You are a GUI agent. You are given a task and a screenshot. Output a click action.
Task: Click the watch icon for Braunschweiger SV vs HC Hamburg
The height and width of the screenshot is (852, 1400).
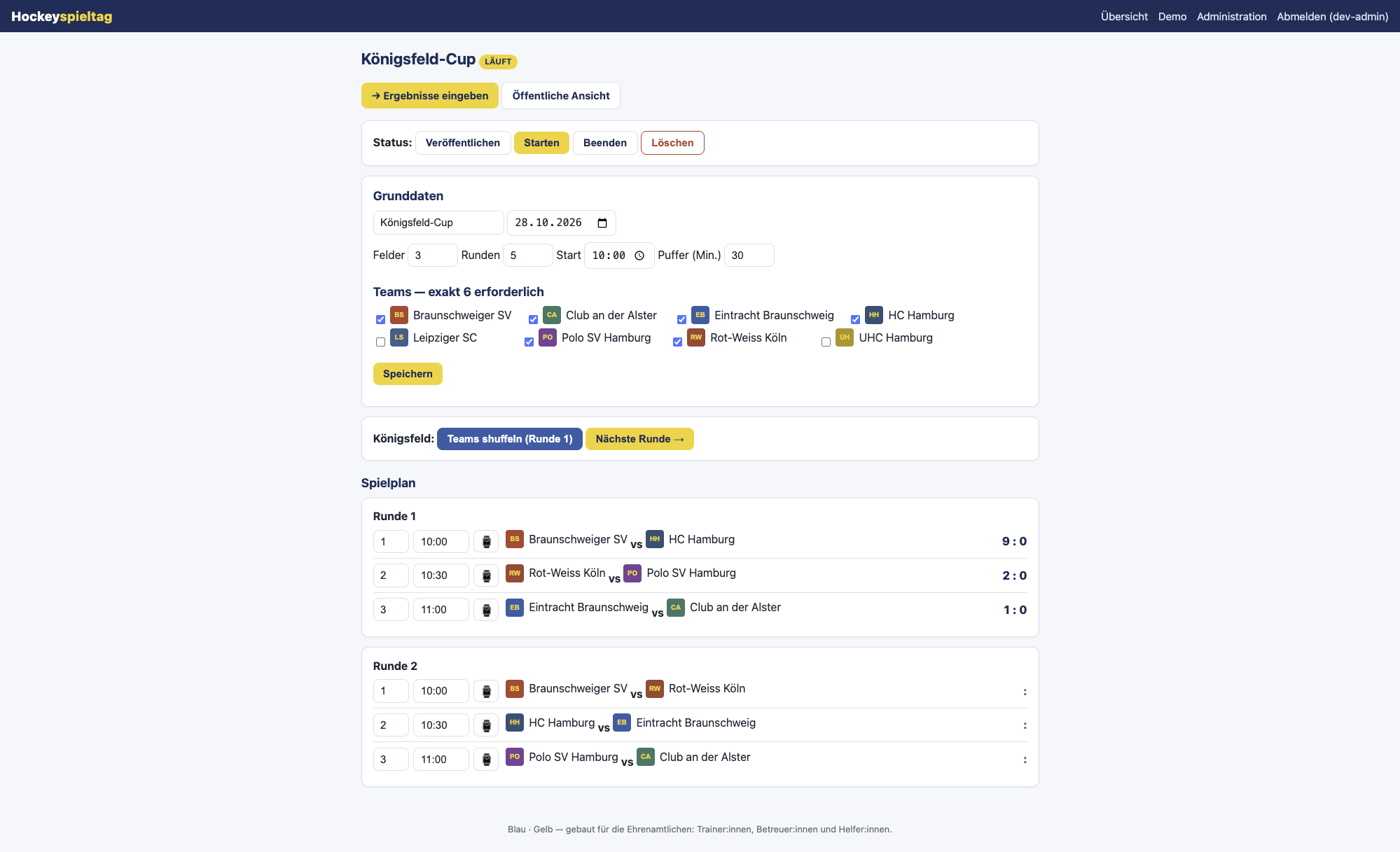(486, 541)
